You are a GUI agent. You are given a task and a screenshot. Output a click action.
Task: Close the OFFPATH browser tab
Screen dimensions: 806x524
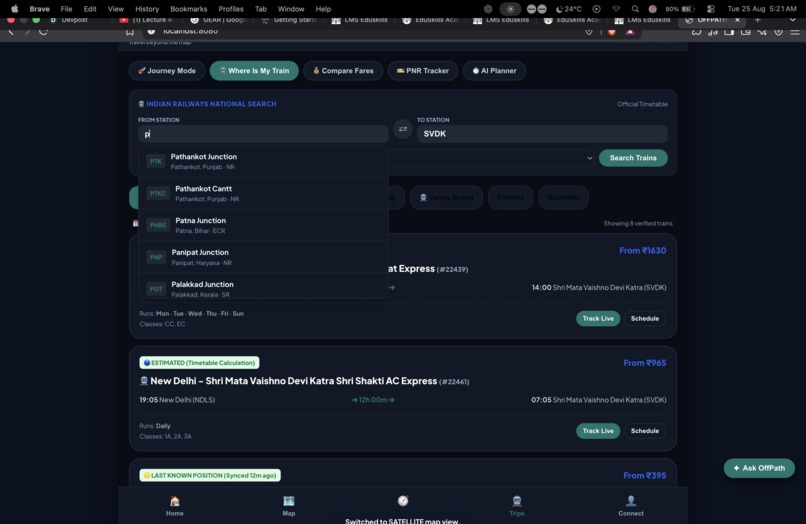[x=737, y=20]
